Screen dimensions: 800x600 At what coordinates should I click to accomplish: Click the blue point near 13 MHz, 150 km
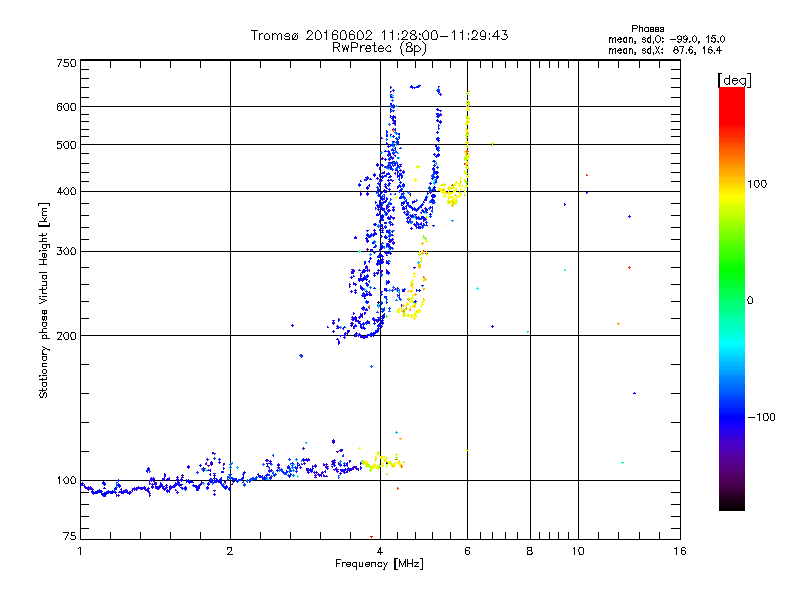click(x=634, y=393)
